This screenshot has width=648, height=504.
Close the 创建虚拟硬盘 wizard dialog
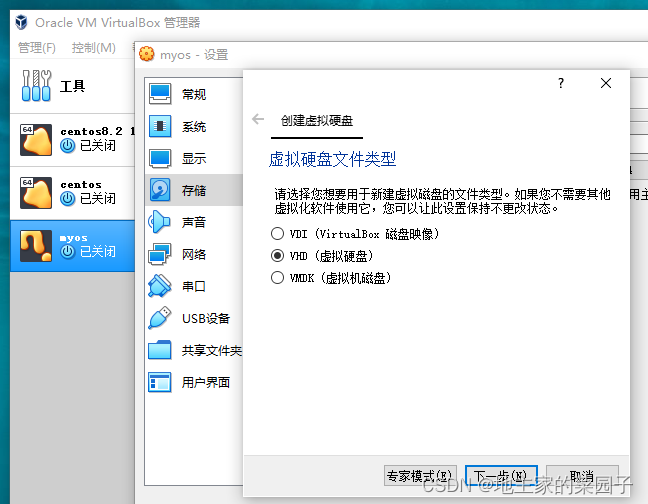tap(606, 83)
